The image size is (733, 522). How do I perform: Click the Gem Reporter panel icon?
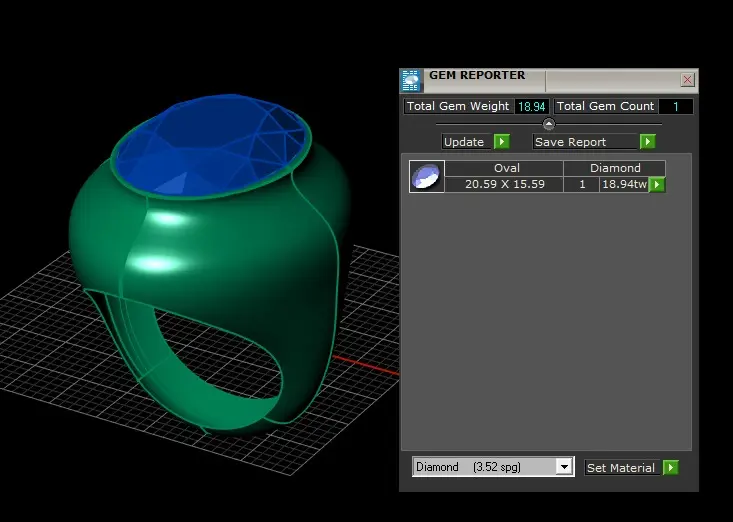click(411, 80)
